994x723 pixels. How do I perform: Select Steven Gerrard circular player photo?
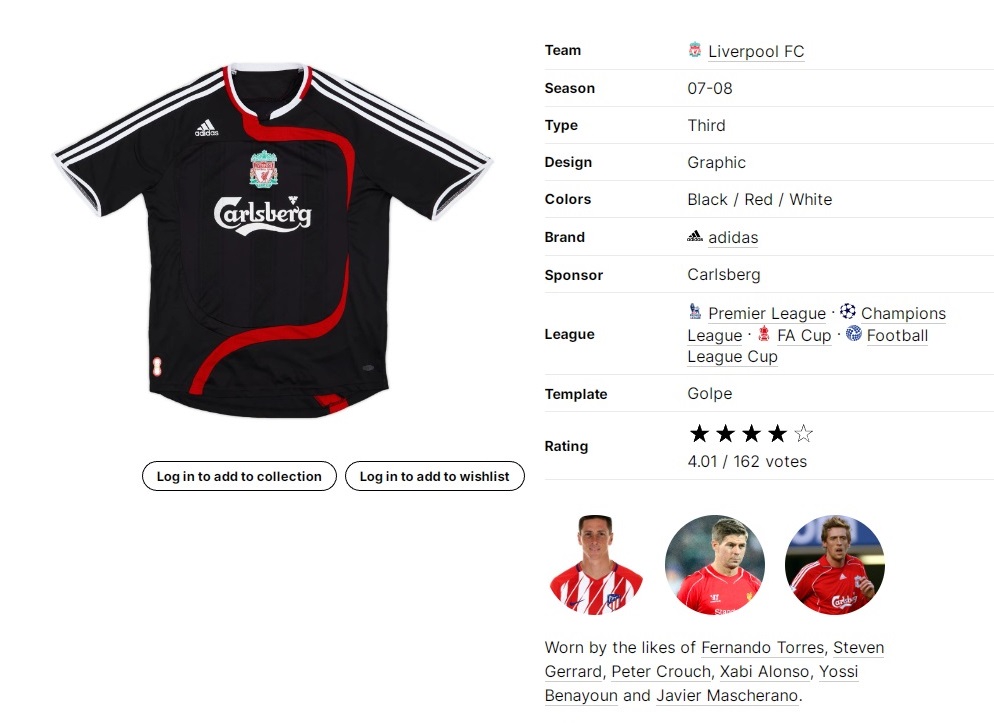715,565
